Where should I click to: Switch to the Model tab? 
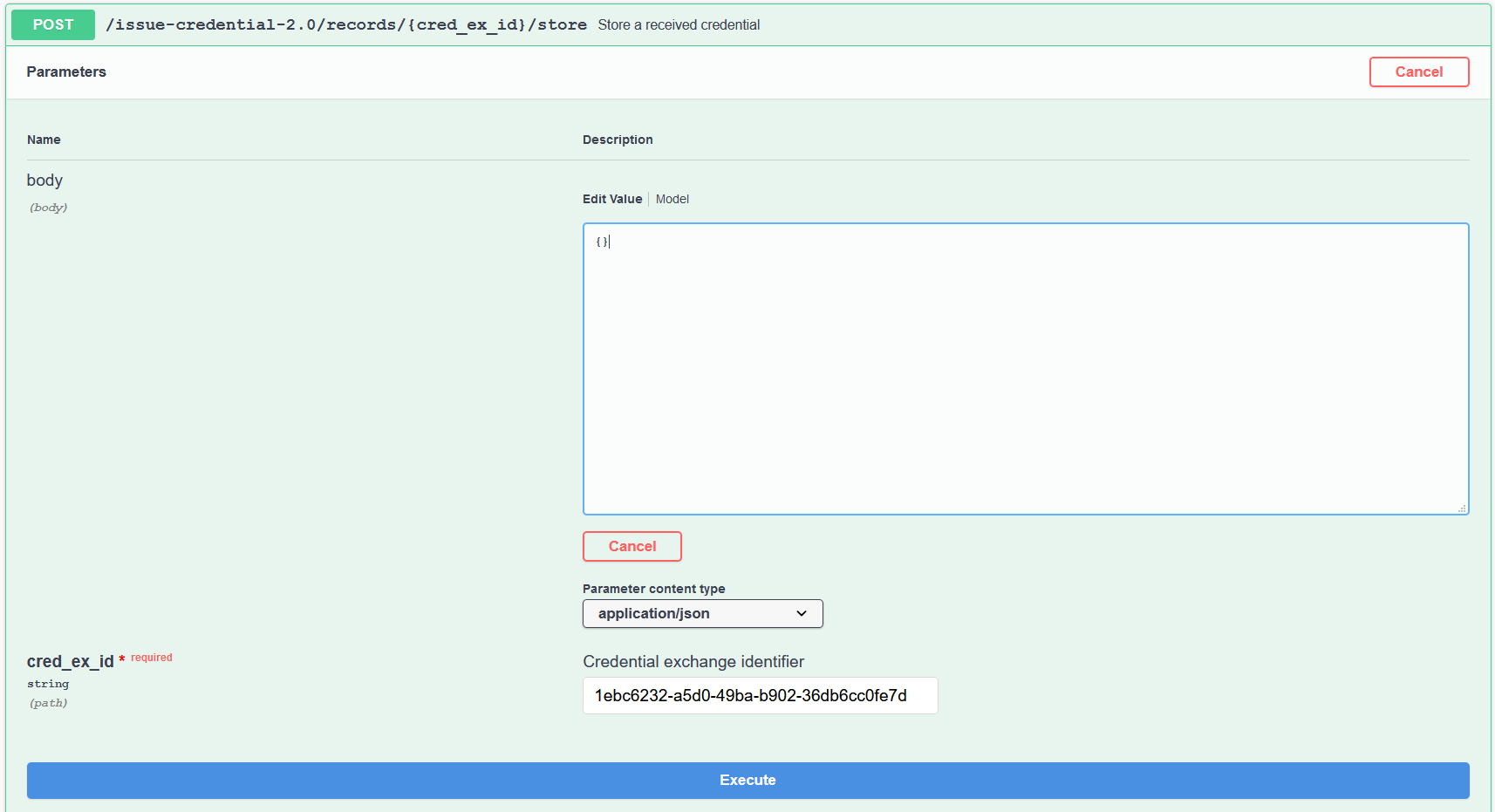pos(672,199)
